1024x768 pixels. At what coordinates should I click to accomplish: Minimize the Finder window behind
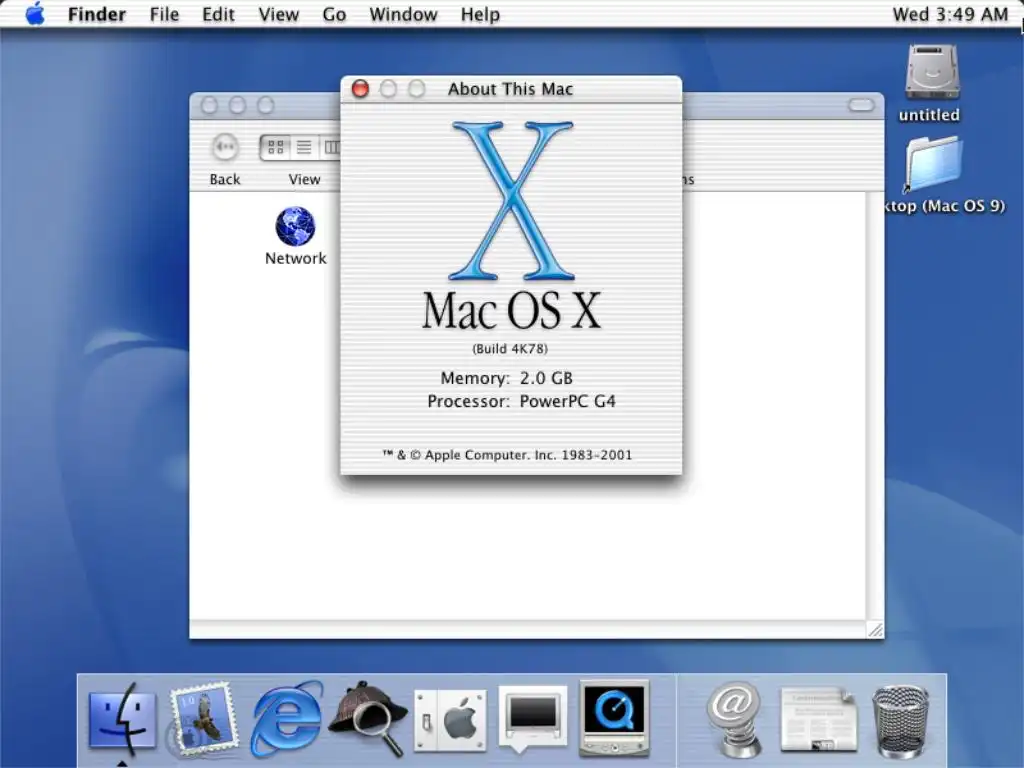pos(237,105)
